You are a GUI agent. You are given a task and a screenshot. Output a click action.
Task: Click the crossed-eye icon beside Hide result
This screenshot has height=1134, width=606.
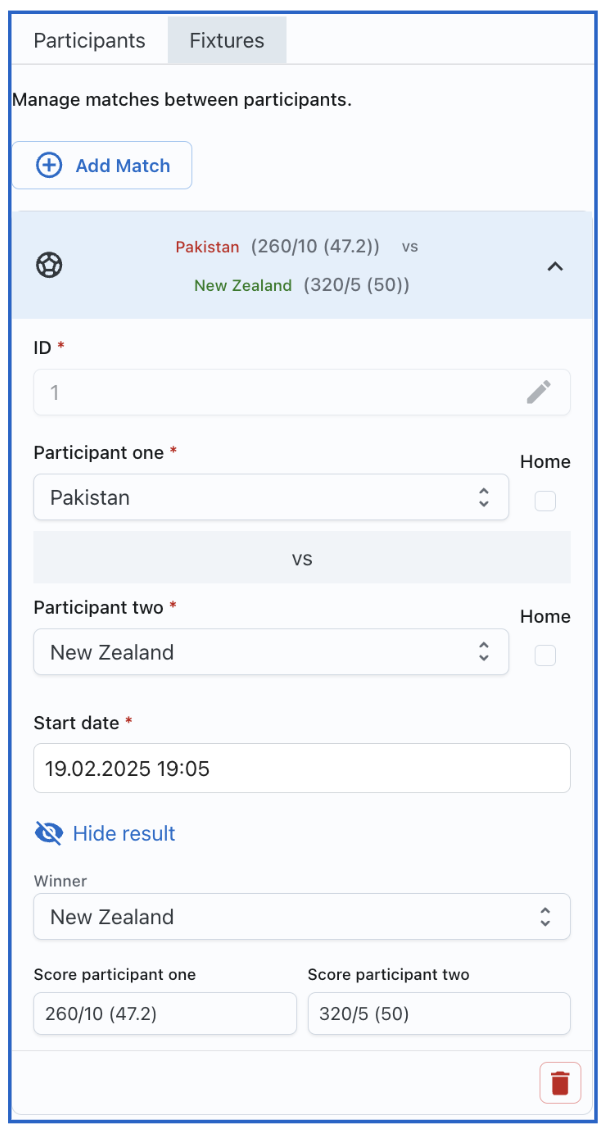(48, 833)
